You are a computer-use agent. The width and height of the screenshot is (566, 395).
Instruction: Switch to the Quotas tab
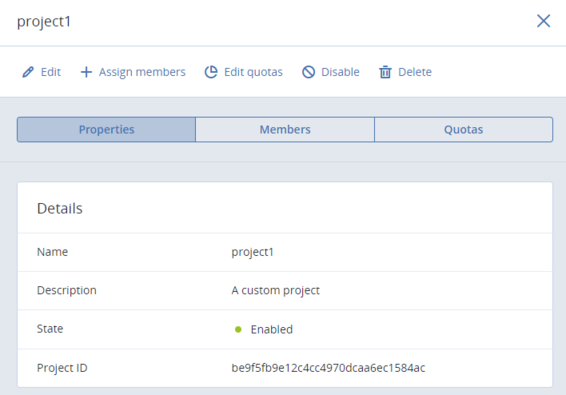pyautogui.click(x=463, y=129)
